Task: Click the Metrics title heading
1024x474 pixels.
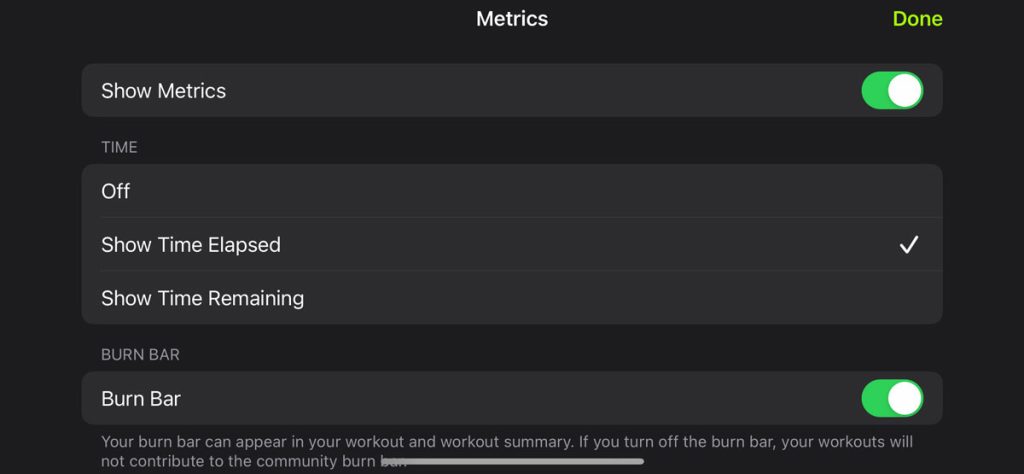Action: (x=512, y=19)
